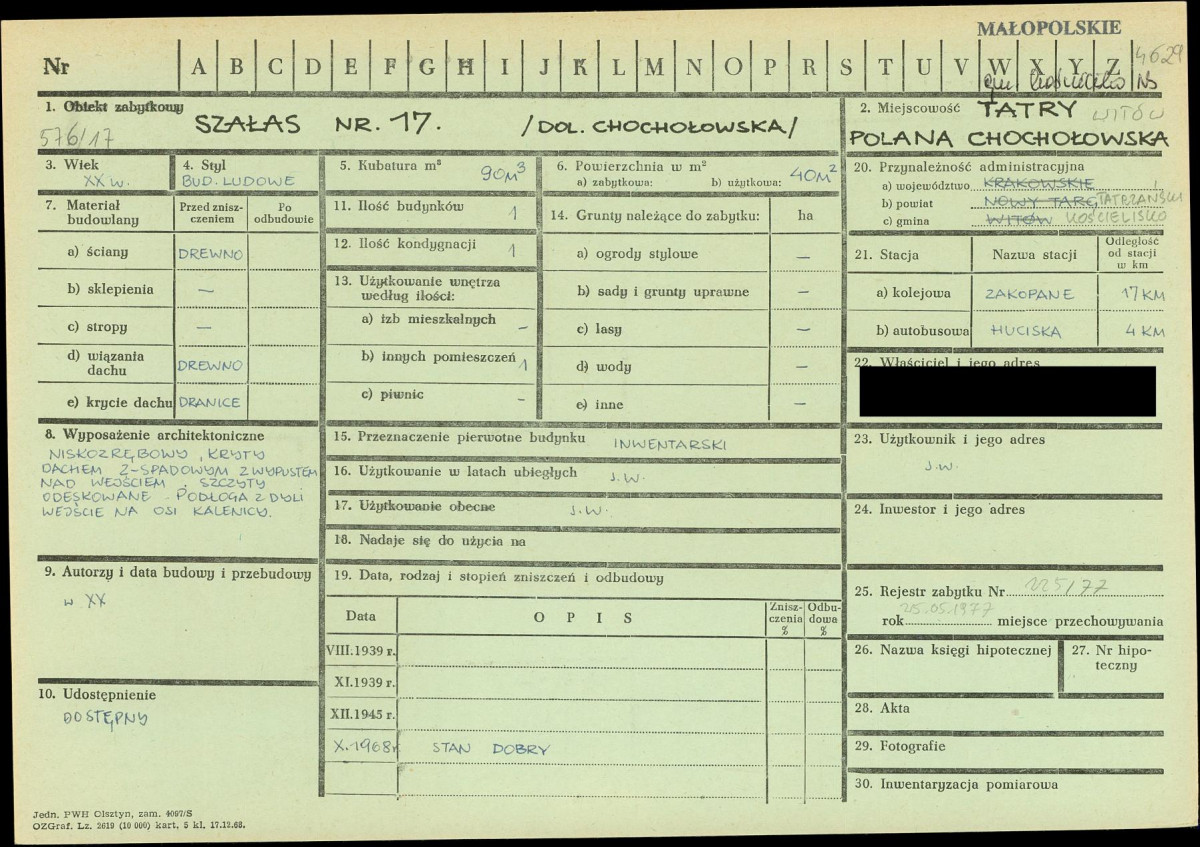Click the DREWNO entry for ściany
Screen dimensions: 1200x847
point(210,254)
